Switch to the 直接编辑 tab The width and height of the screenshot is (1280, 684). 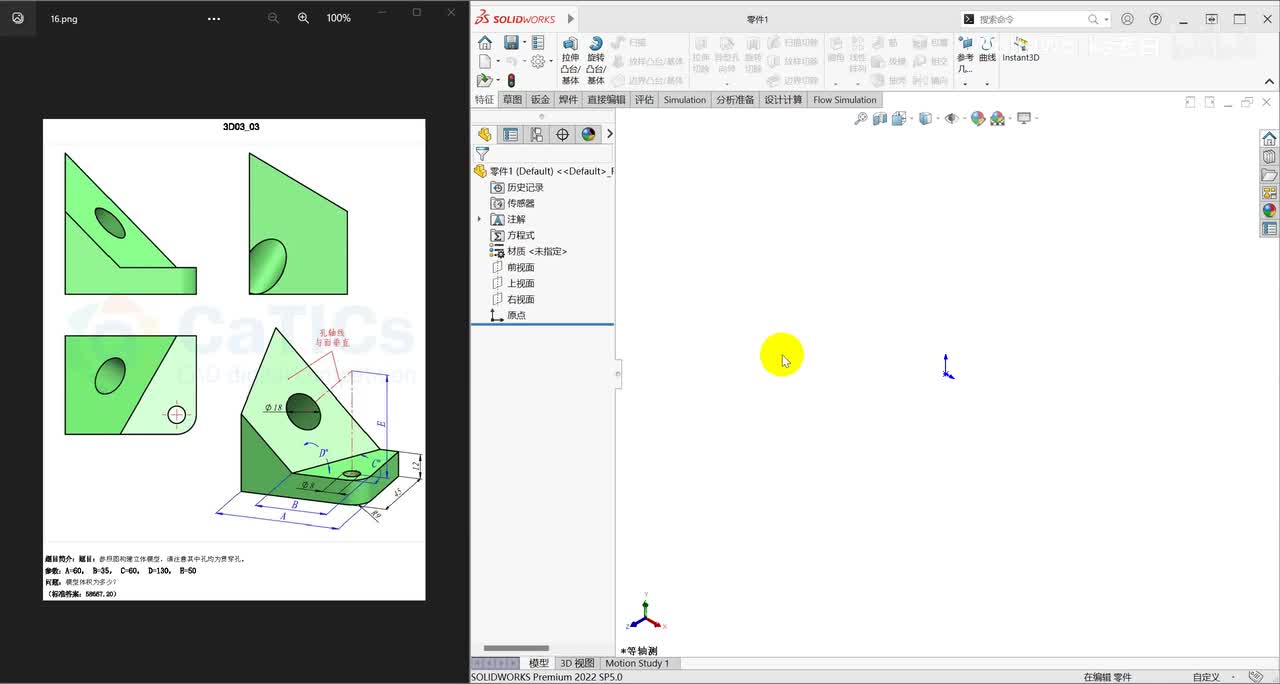[x=606, y=100]
